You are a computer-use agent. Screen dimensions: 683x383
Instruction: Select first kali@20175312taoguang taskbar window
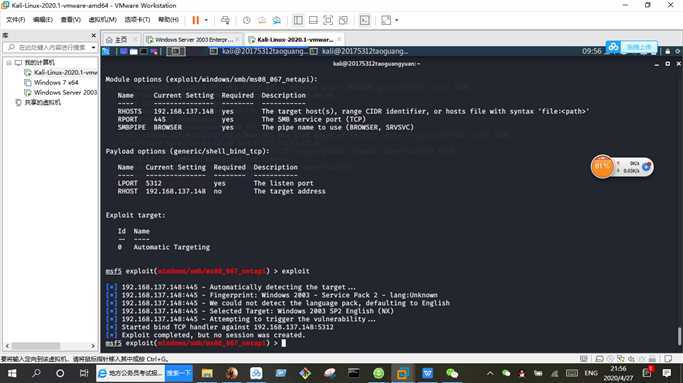click(x=259, y=51)
